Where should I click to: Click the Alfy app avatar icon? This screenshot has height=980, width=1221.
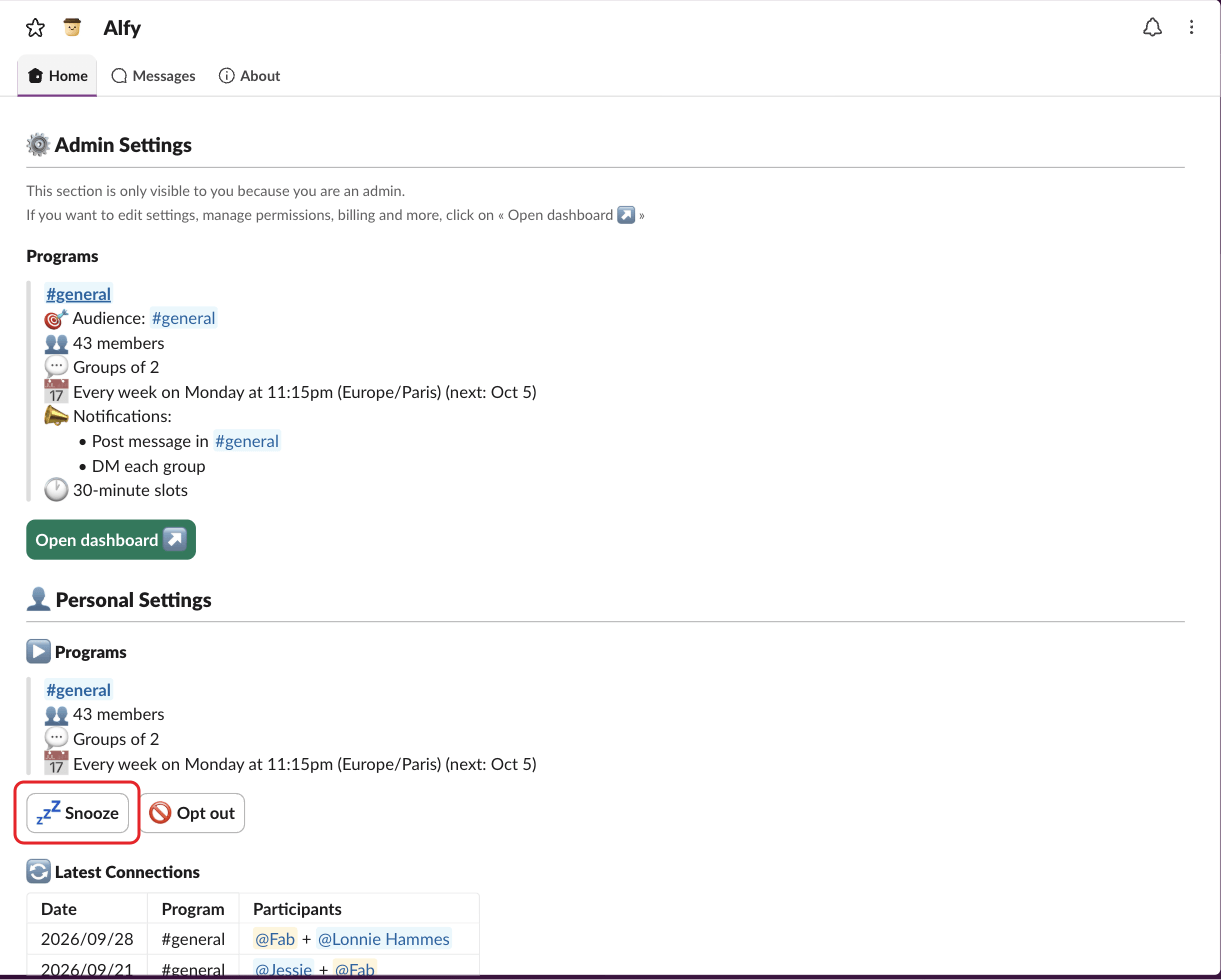72,27
